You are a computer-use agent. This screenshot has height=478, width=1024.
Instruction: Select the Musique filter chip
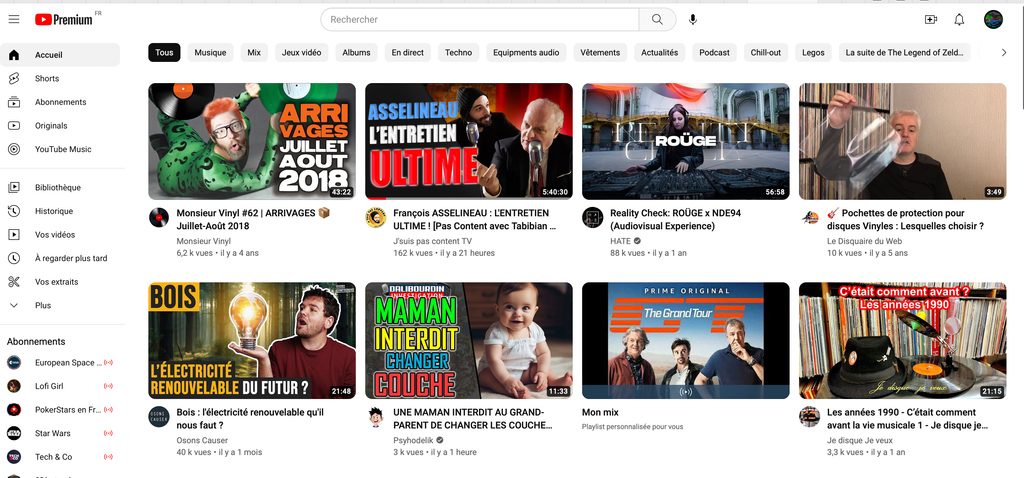(210, 52)
